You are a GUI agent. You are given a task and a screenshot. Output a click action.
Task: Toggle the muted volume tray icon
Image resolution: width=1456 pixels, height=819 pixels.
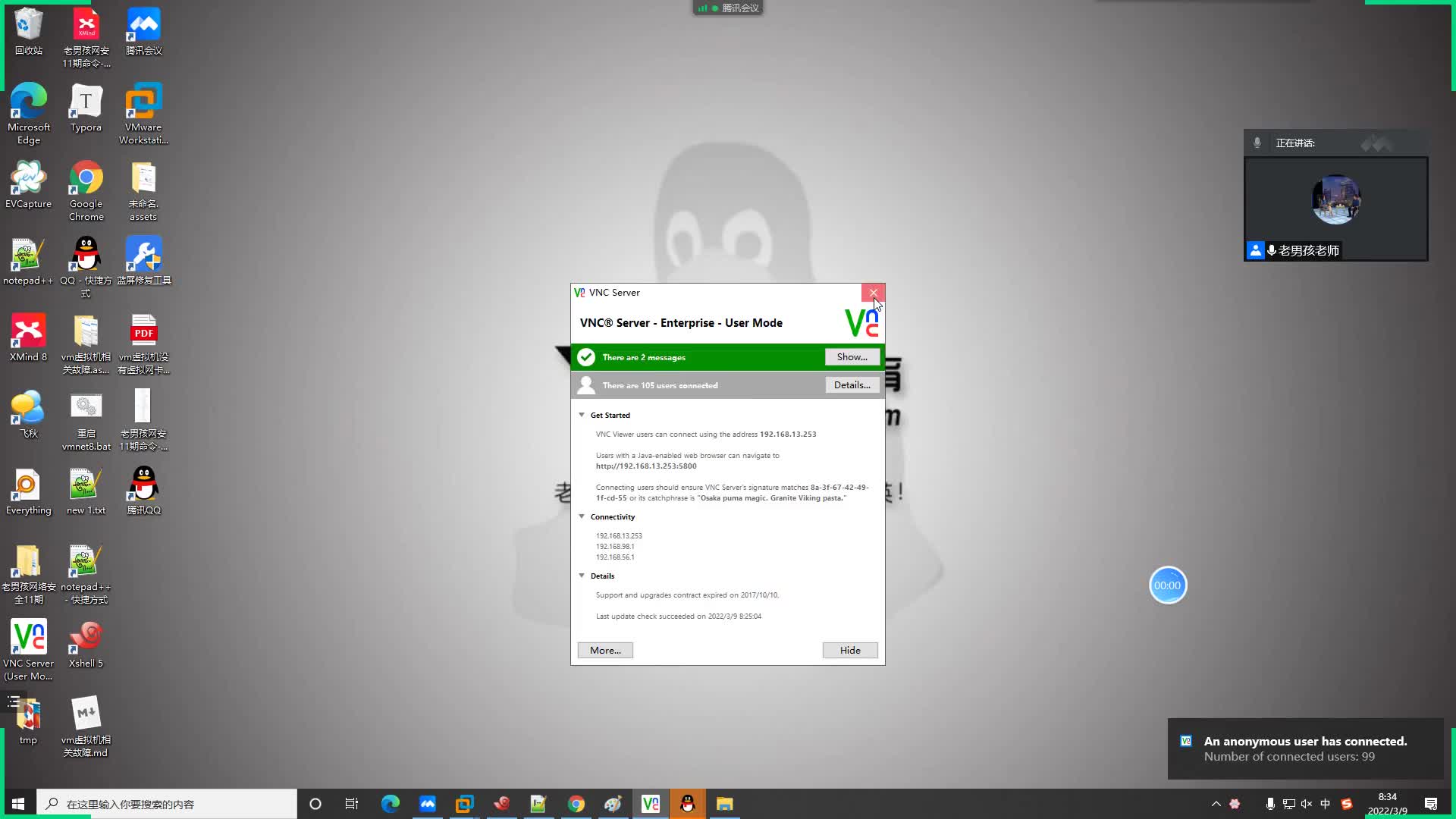click(x=1307, y=804)
